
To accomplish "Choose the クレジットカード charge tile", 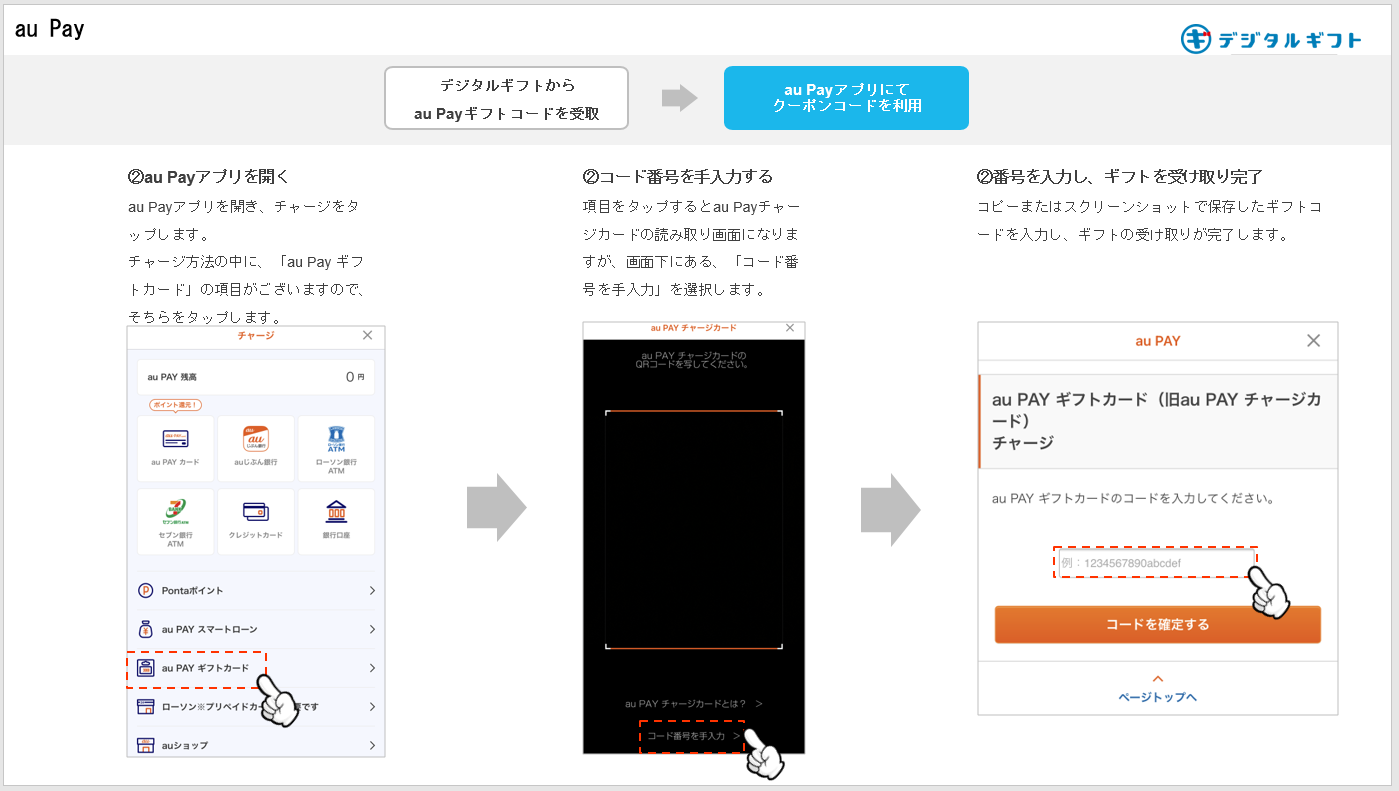I will [256, 522].
